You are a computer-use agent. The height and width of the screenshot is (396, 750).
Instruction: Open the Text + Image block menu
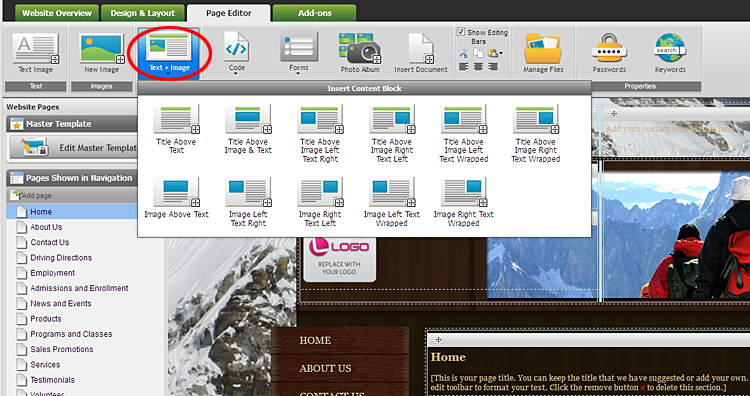pyautogui.click(x=169, y=53)
